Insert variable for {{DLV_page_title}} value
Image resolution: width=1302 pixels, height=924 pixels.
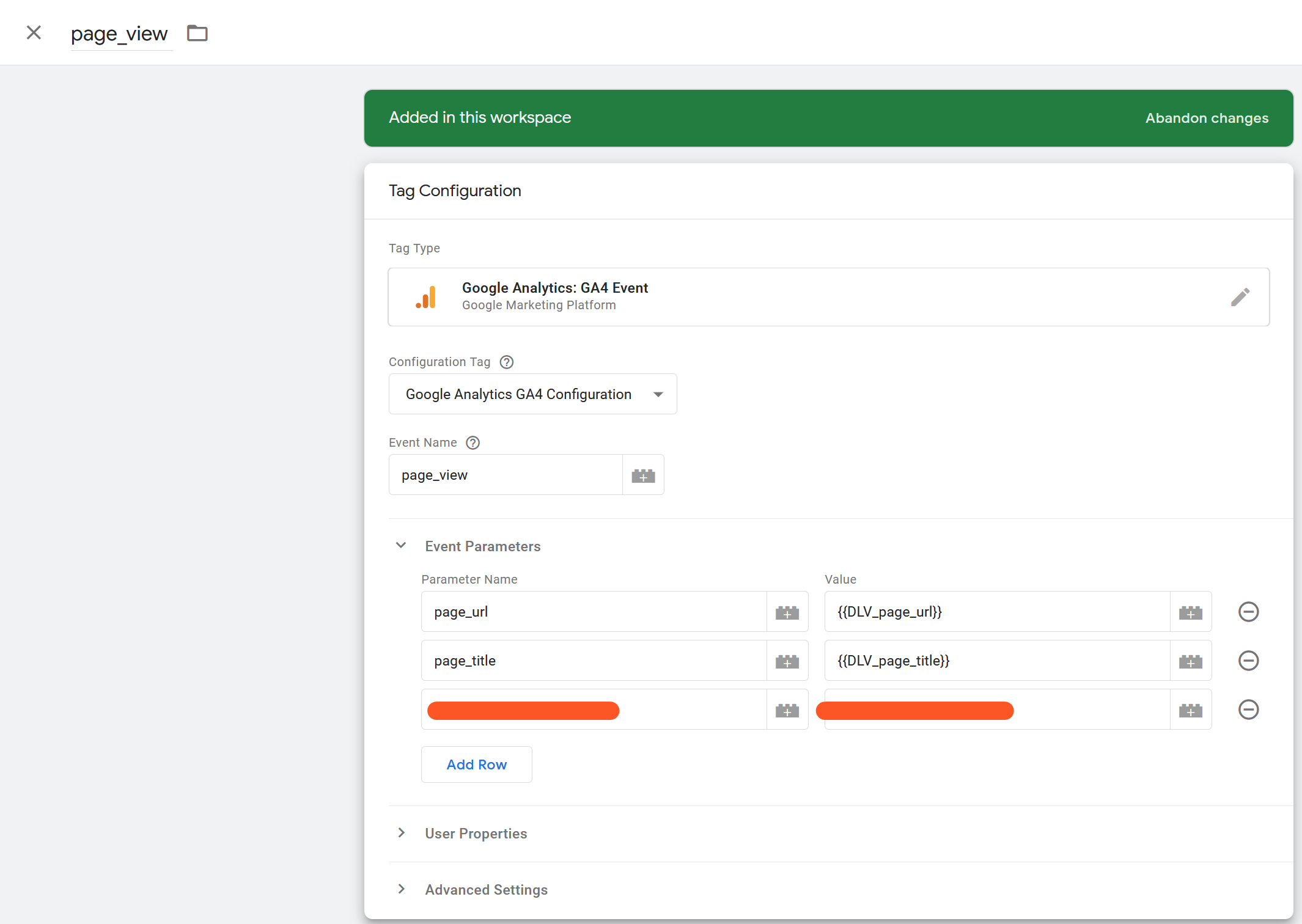click(x=1191, y=661)
